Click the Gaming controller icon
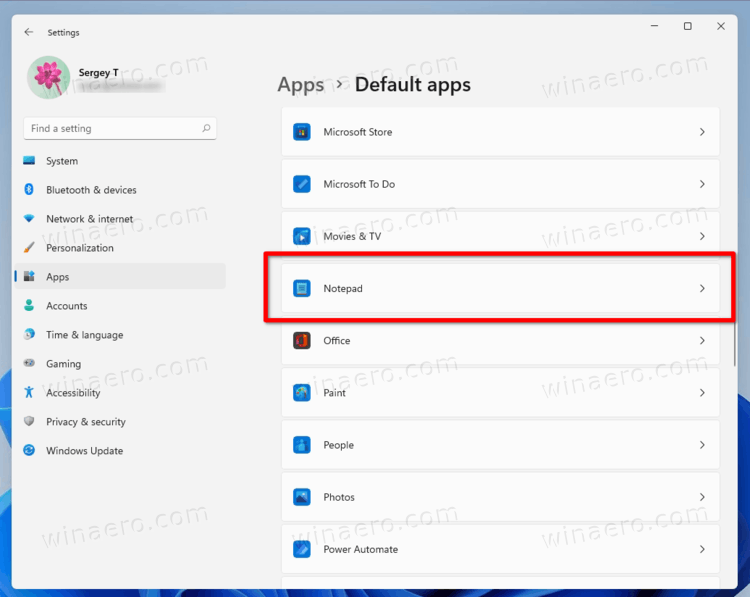 tap(29, 363)
